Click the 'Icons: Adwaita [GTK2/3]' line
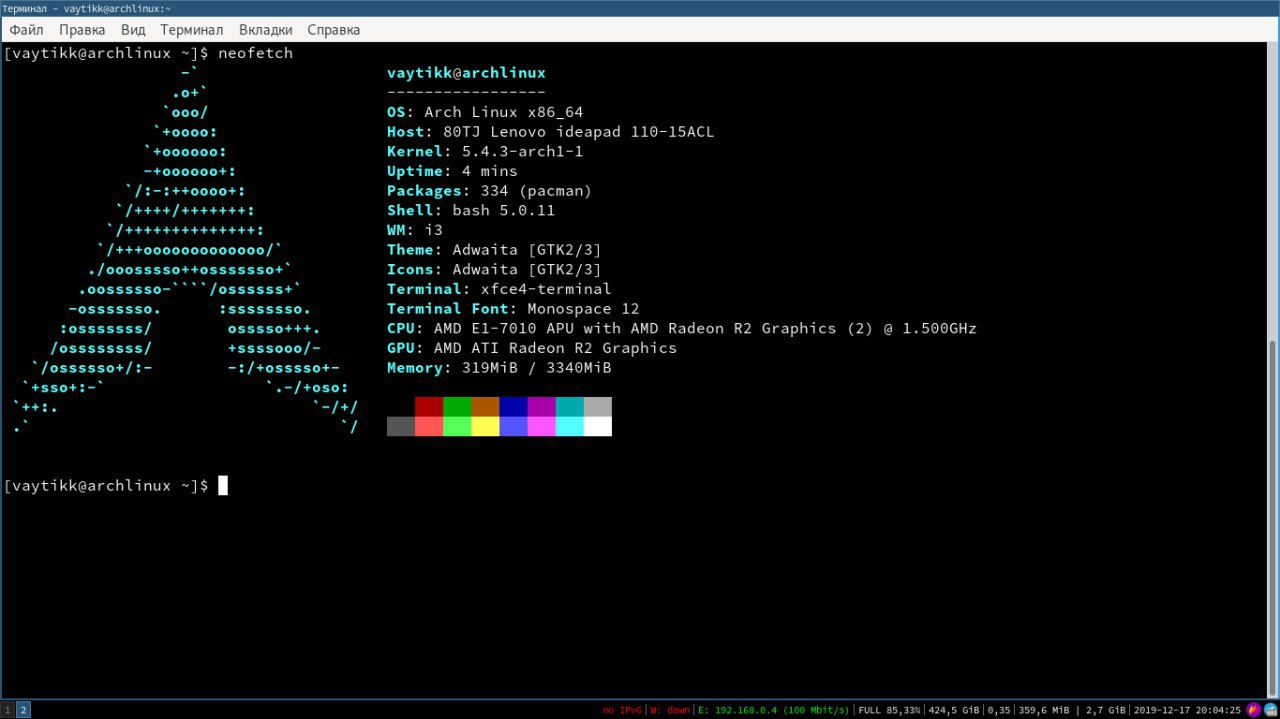Viewport: 1280px width, 719px height. click(x=494, y=270)
